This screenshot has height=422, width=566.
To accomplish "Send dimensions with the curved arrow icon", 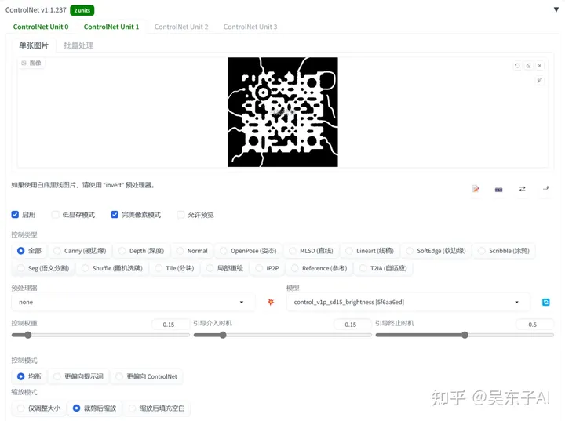I will (x=546, y=188).
